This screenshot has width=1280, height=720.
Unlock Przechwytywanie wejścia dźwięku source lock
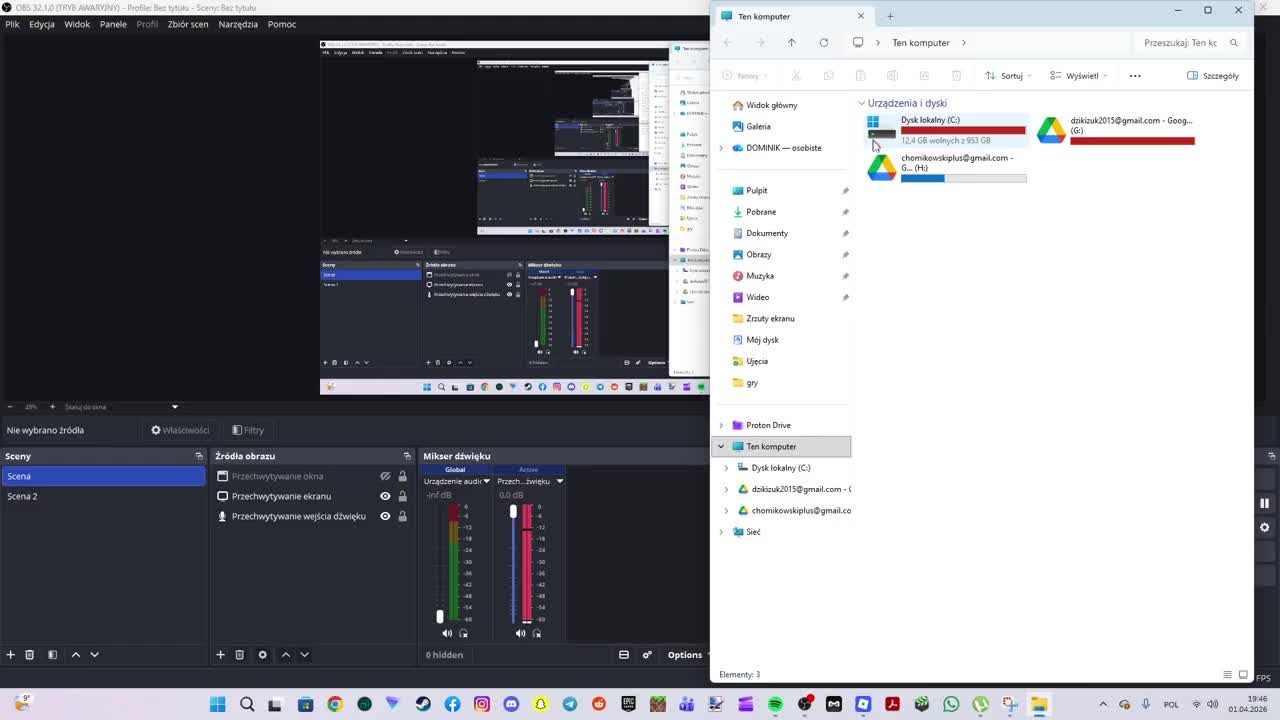pyautogui.click(x=402, y=516)
